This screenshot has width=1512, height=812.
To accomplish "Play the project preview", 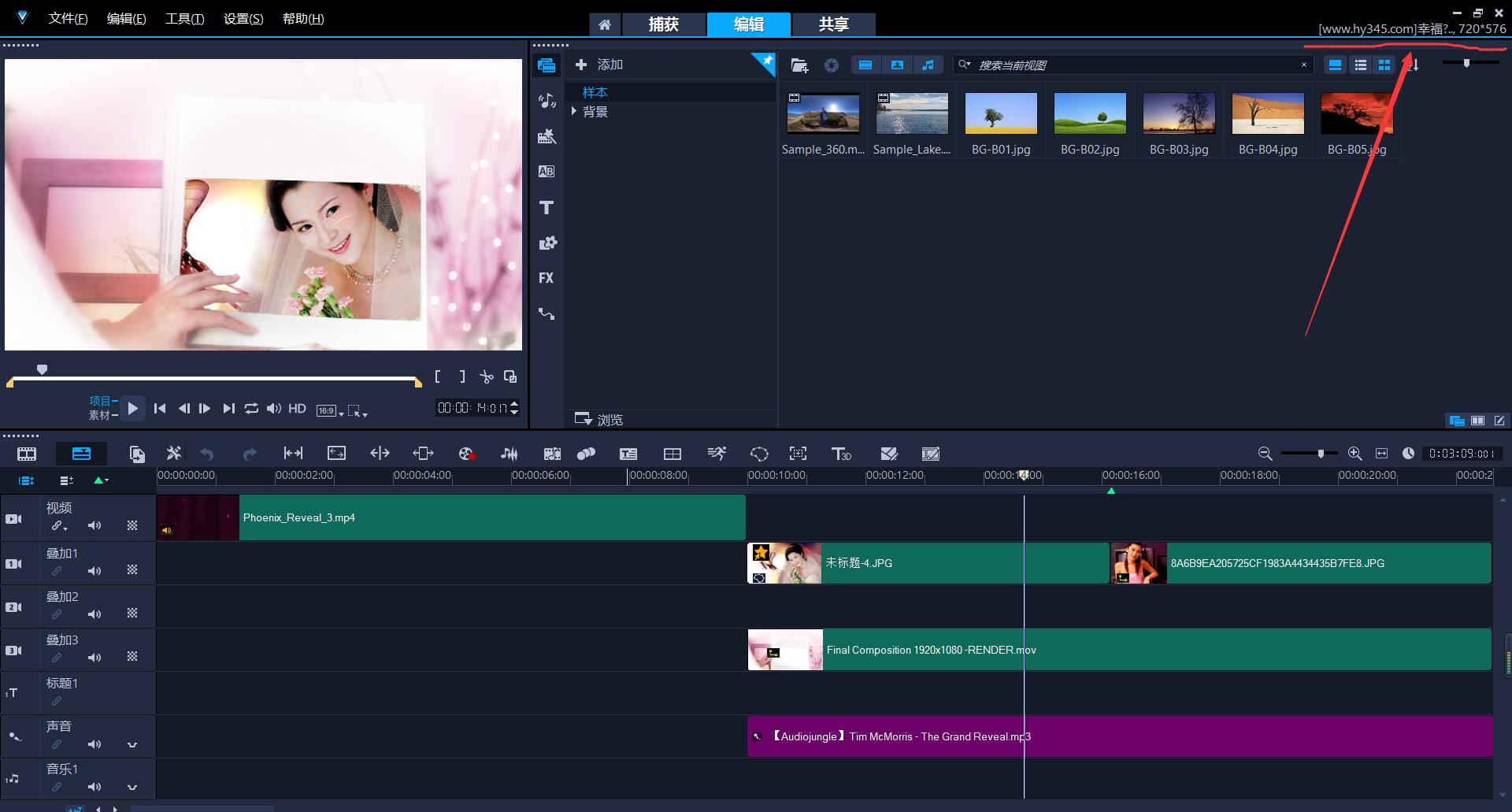I will [x=132, y=408].
